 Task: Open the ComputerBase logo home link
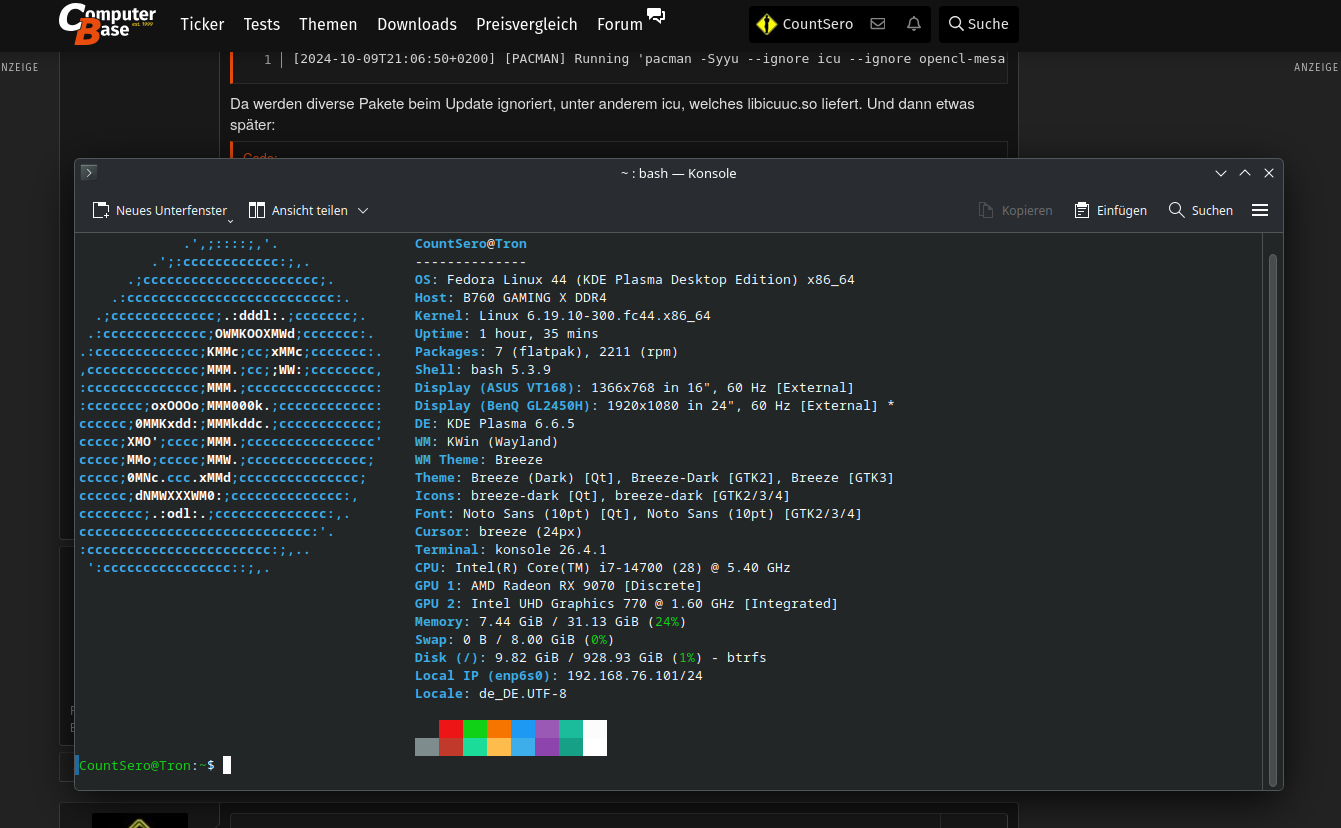point(107,24)
